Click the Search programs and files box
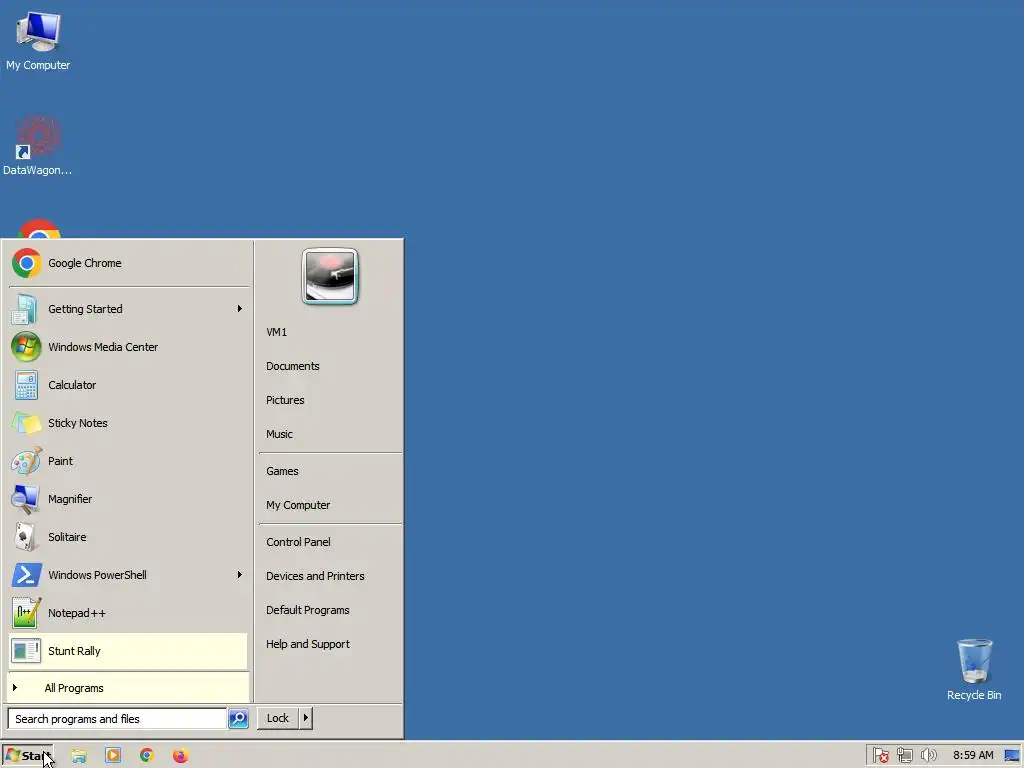This screenshot has width=1024, height=768. coord(117,718)
